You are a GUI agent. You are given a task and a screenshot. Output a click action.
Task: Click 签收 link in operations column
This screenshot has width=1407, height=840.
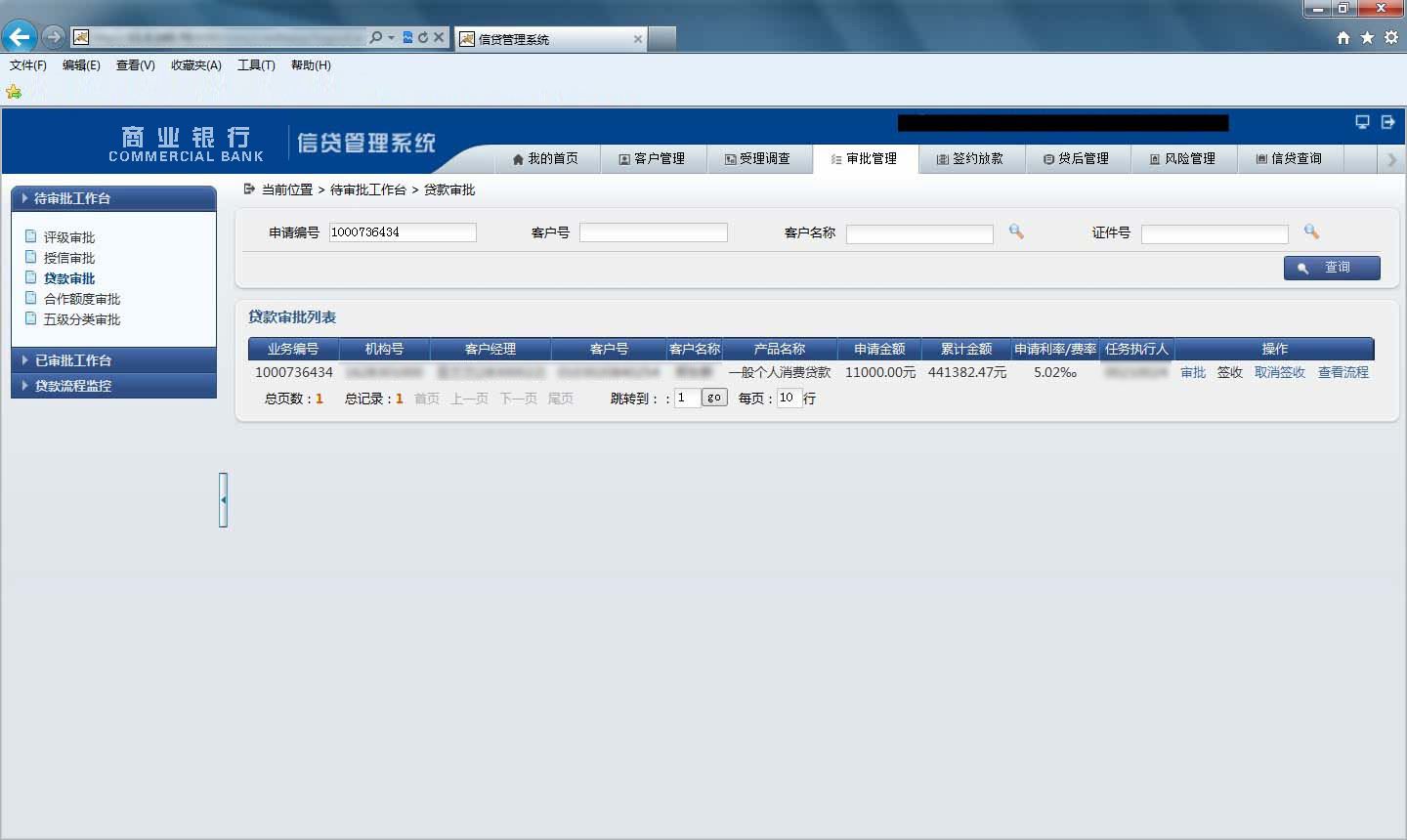tap(1229, 372)
